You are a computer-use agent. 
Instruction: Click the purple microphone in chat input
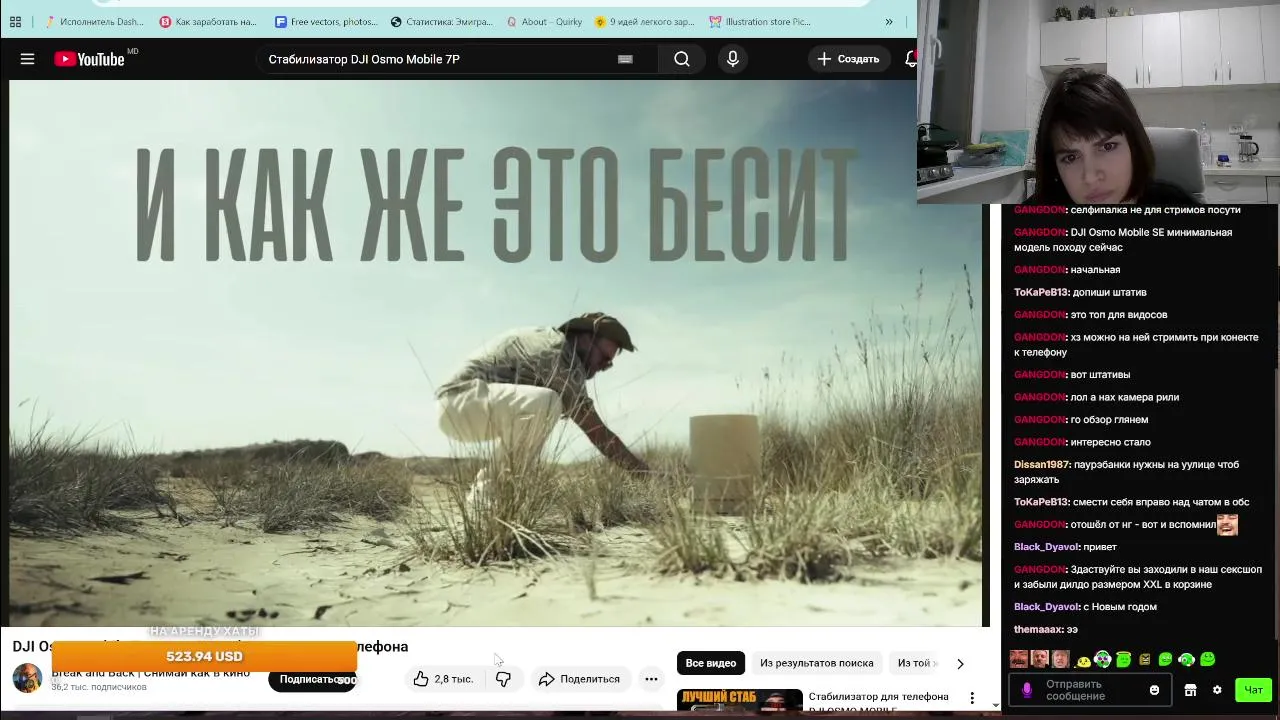1026,690
